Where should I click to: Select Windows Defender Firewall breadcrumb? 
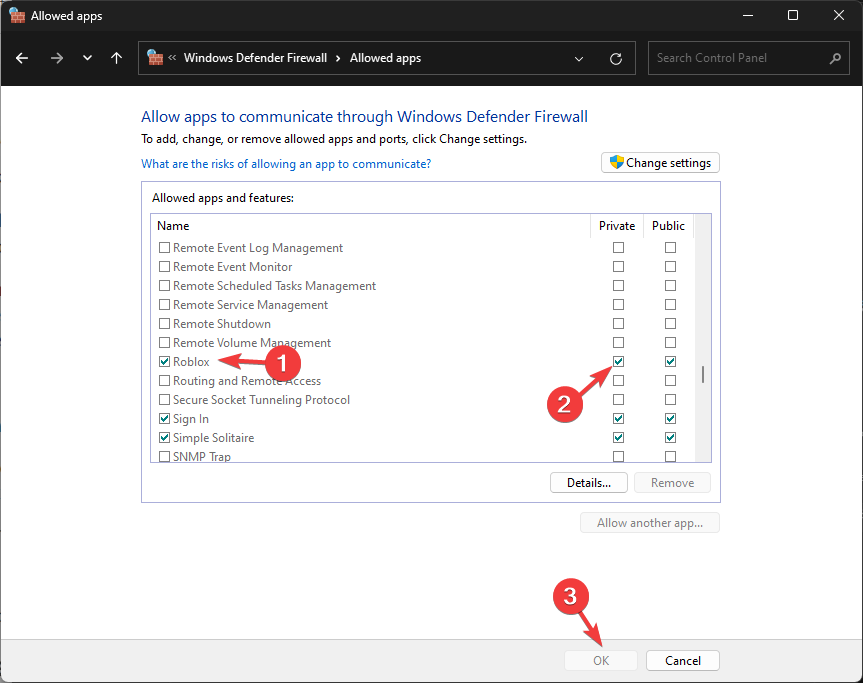(255, 58)
